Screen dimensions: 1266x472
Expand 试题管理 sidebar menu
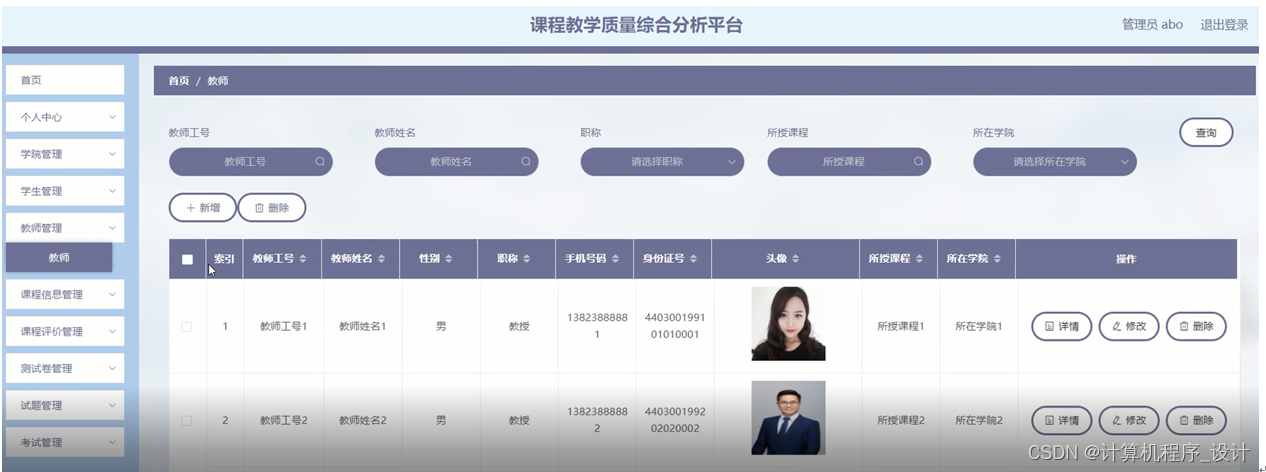(x=65, y=405)
